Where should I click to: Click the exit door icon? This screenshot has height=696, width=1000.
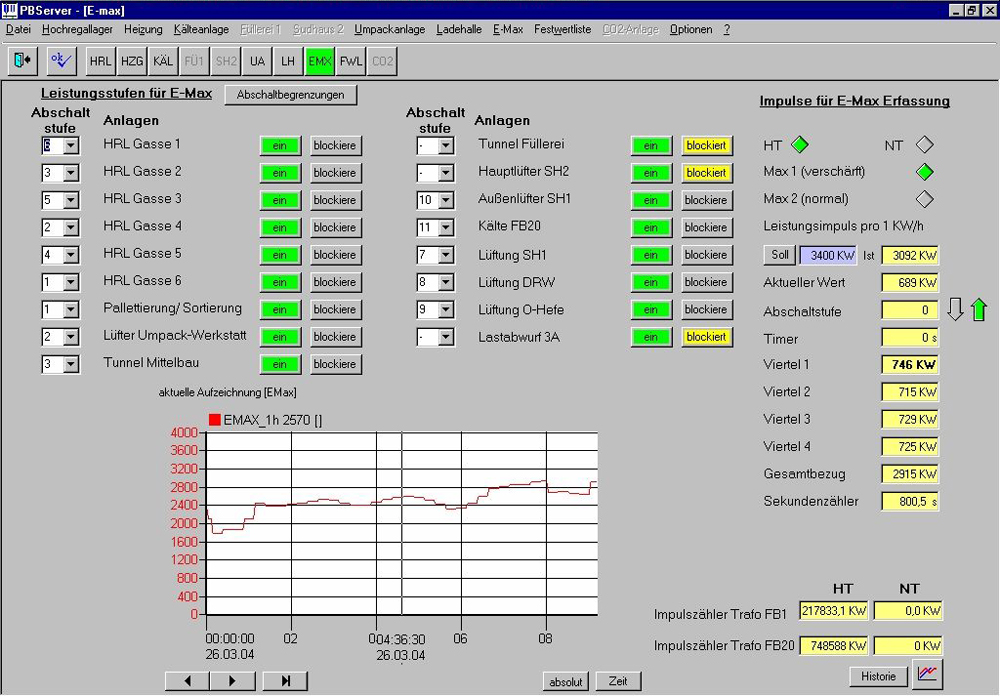(21, 60)
